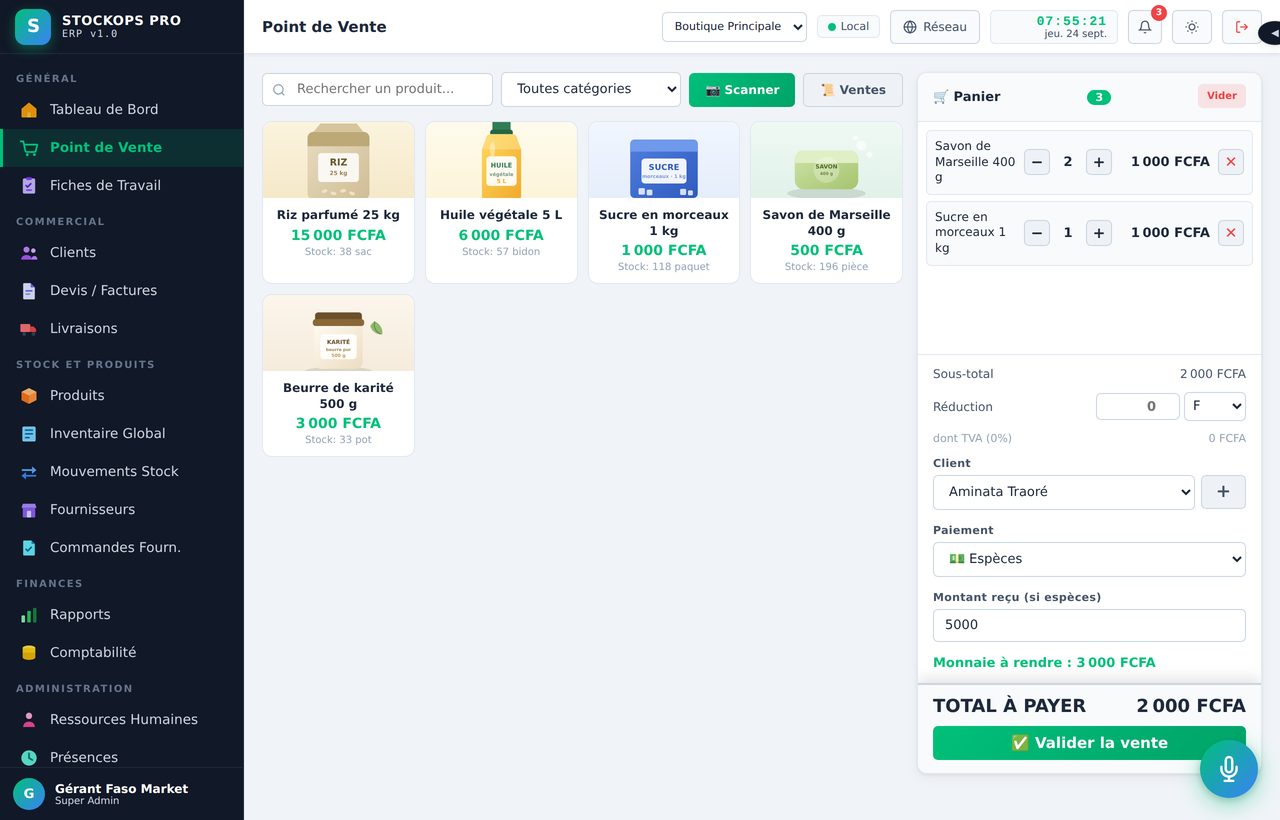
Task: Add a new client with the plus button
Action: pos(1223,492)
